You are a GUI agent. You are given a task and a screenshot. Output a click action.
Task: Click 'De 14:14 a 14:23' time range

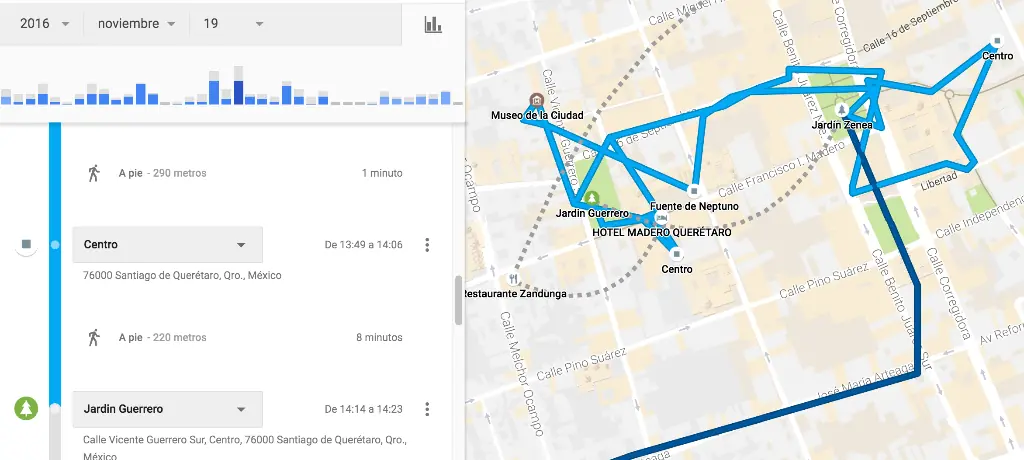(364, 410)
